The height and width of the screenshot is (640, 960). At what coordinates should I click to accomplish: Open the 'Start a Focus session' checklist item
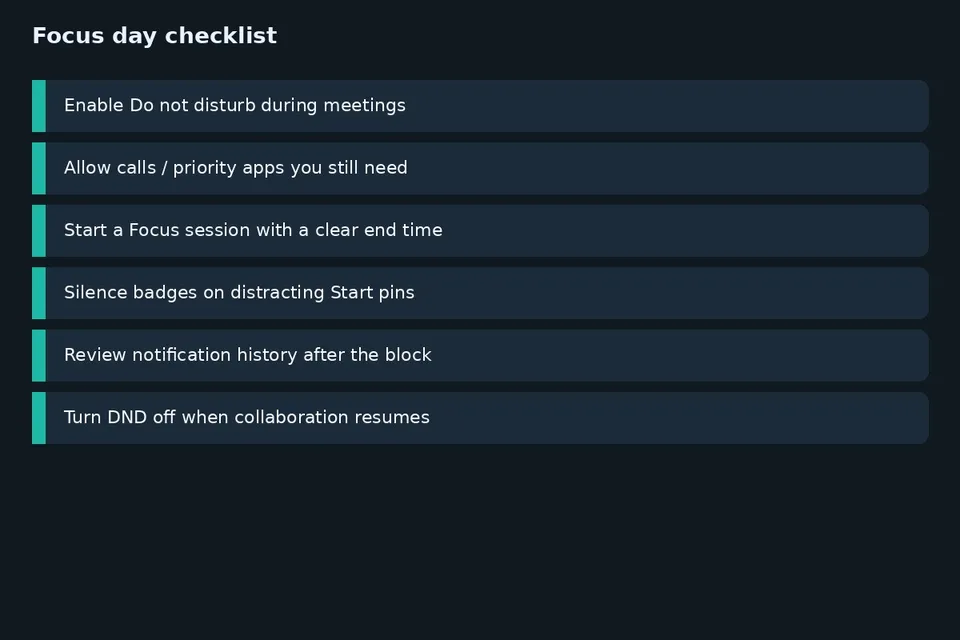click(480, 231)
